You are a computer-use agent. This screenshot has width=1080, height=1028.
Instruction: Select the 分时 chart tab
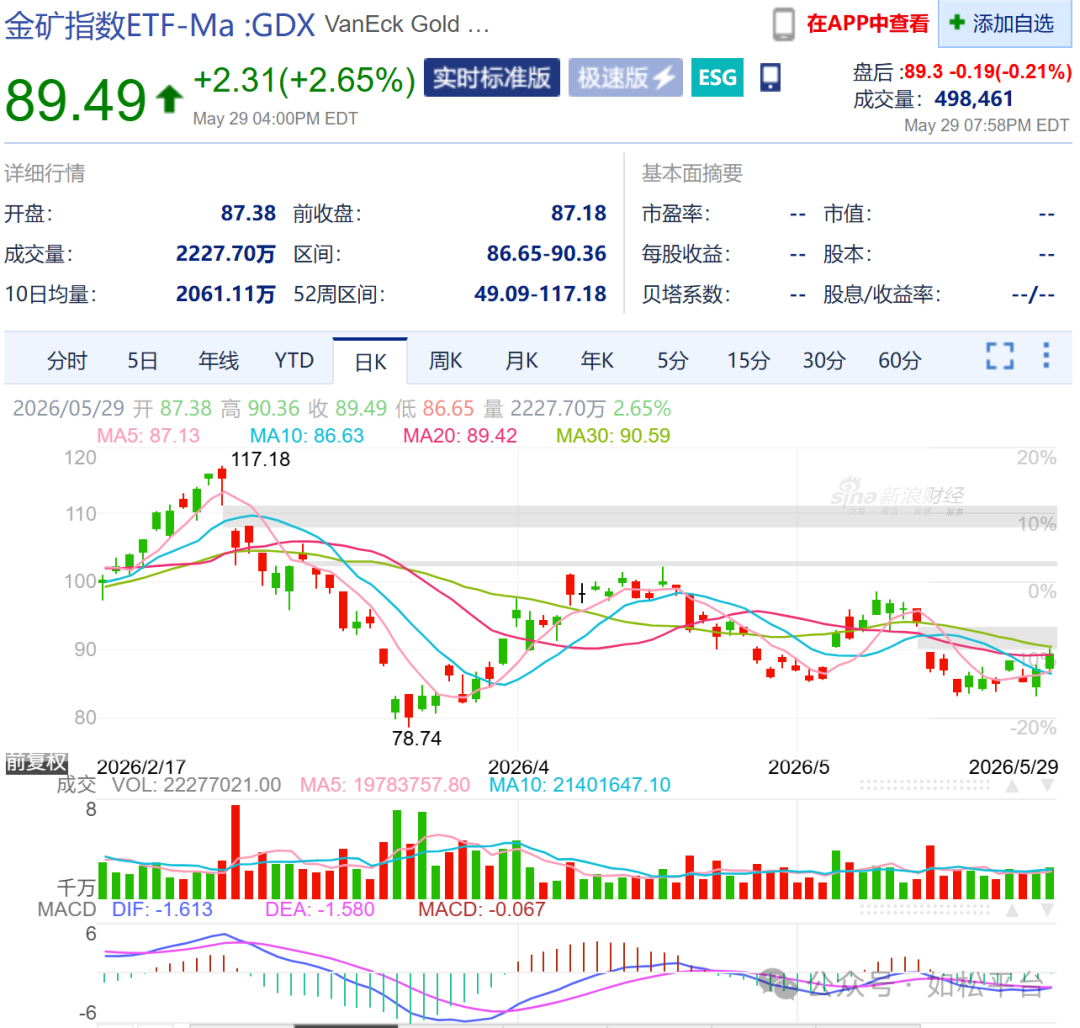point(67,360)
